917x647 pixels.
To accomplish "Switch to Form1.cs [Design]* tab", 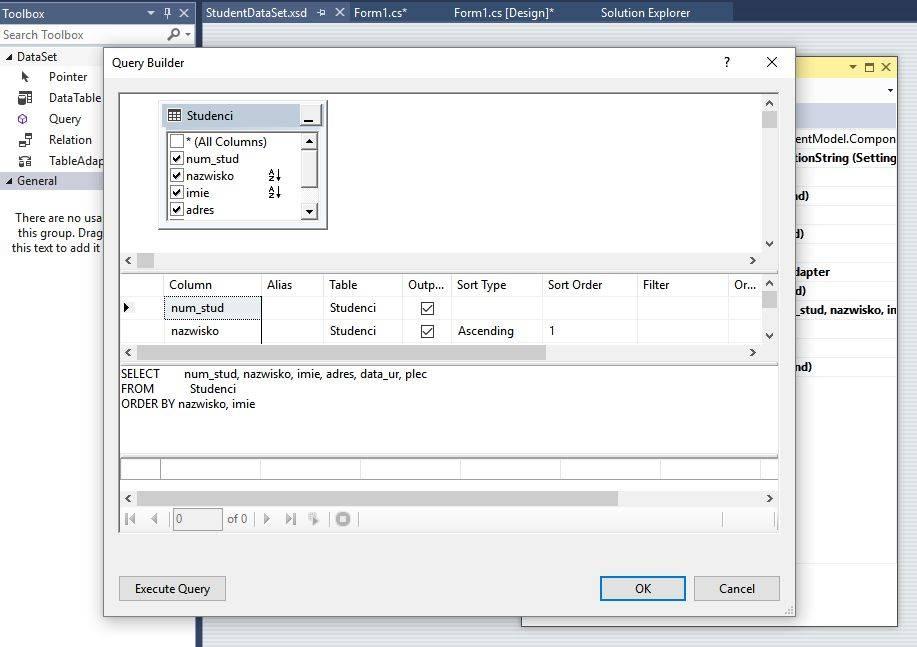I will (x=504, y=13).
